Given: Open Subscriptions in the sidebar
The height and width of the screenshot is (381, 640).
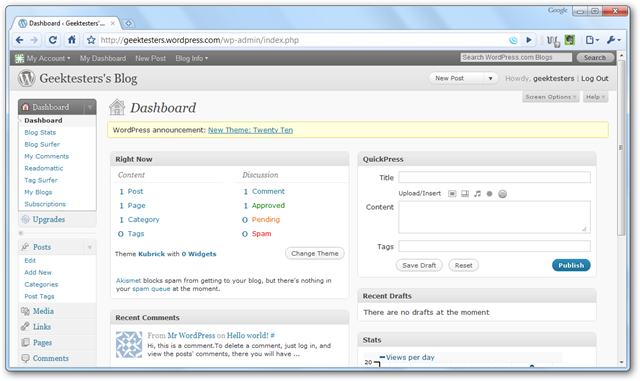Looking at the screenshot, I should pyautogui.click(x=45, y=204).
